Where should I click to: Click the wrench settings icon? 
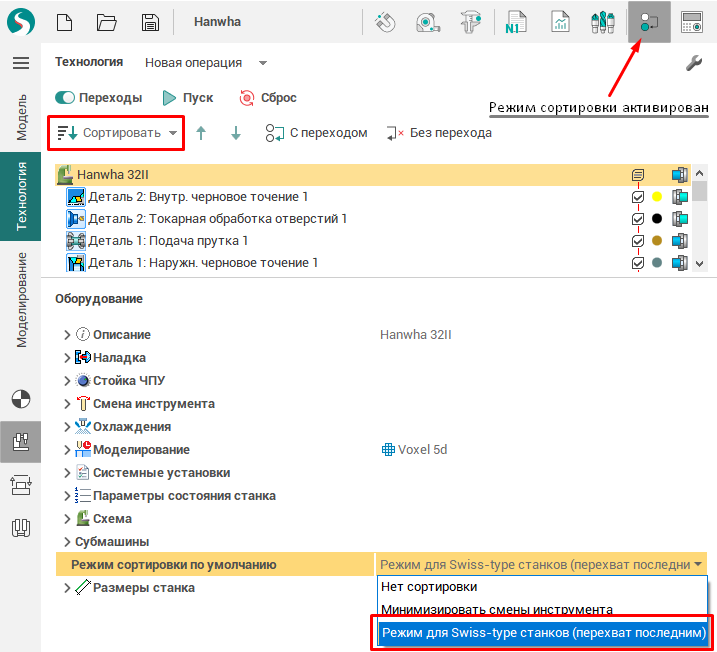(693, 63)
